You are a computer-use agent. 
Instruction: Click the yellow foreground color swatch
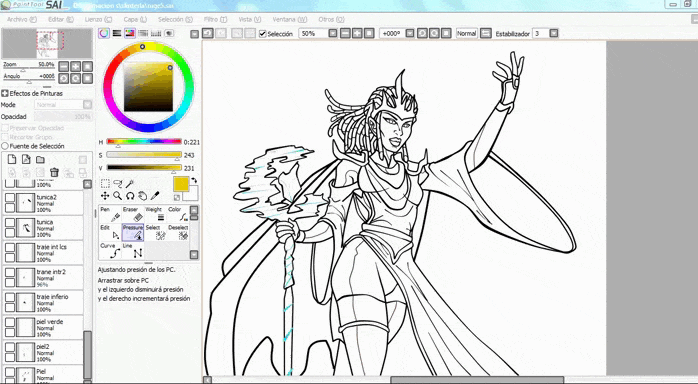click(181, 184)
